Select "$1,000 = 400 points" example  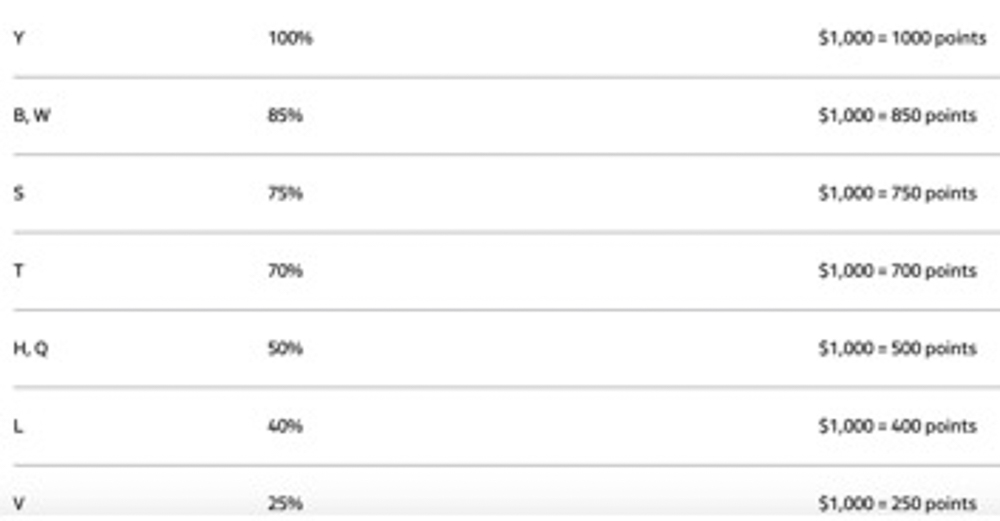point(897,426)
